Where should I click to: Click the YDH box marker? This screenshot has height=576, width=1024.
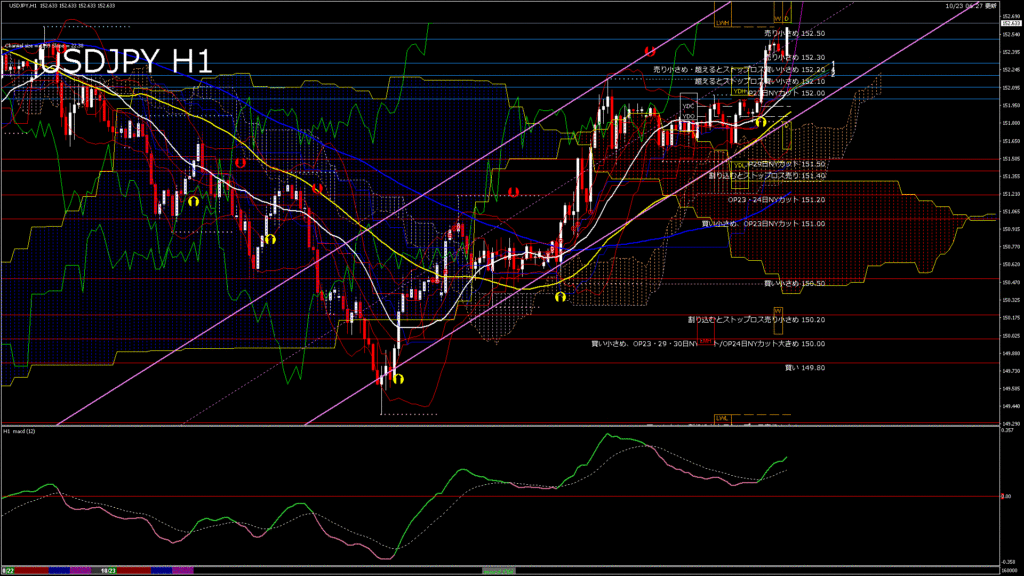click(x=739, y=91)
